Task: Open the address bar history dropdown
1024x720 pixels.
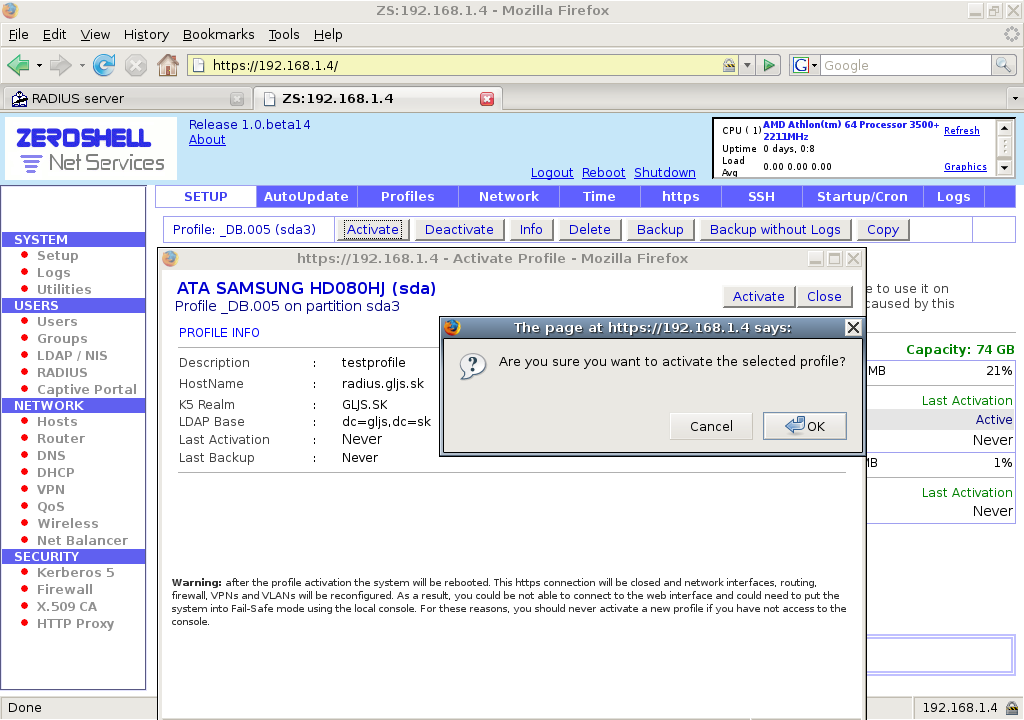Action: coord(747,65)
